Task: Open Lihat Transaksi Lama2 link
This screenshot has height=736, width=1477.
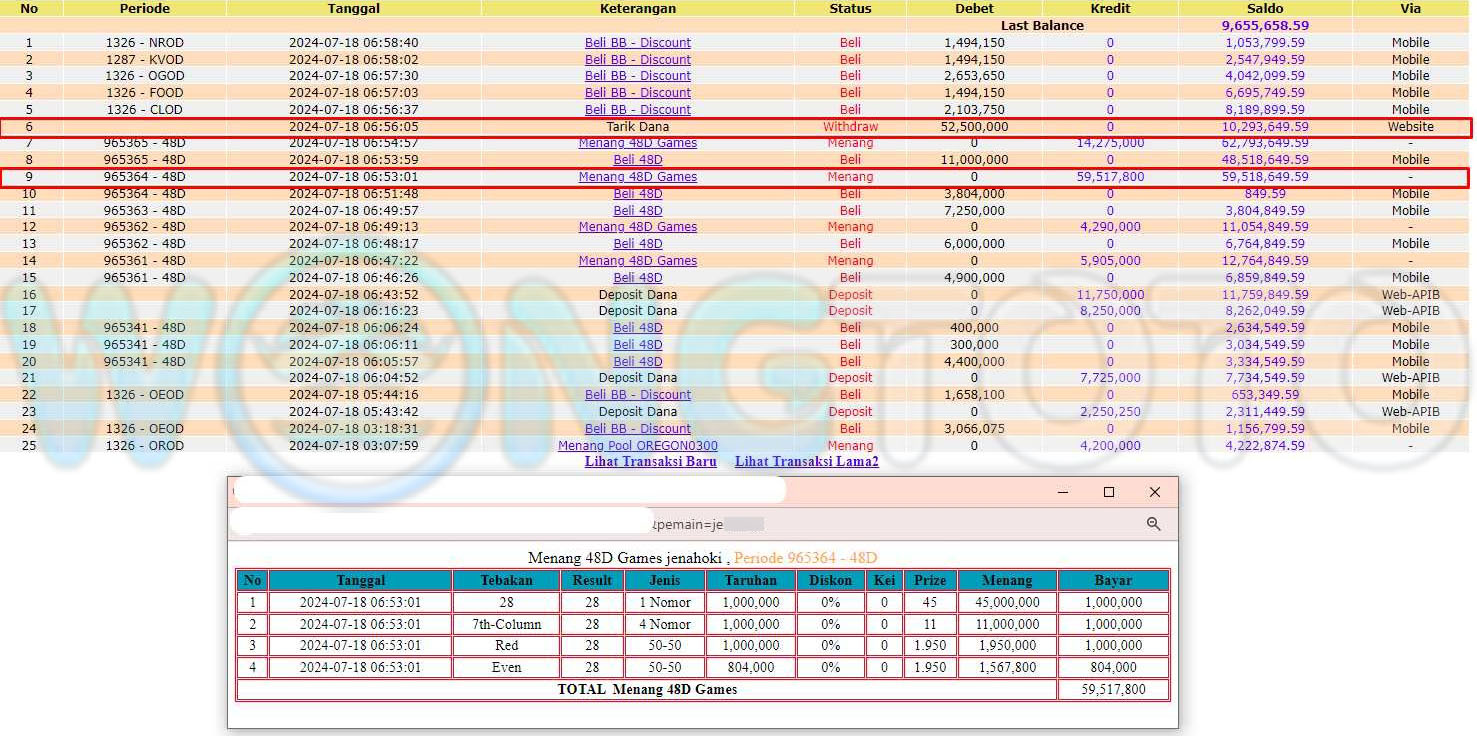Action: tap(806, 462)
